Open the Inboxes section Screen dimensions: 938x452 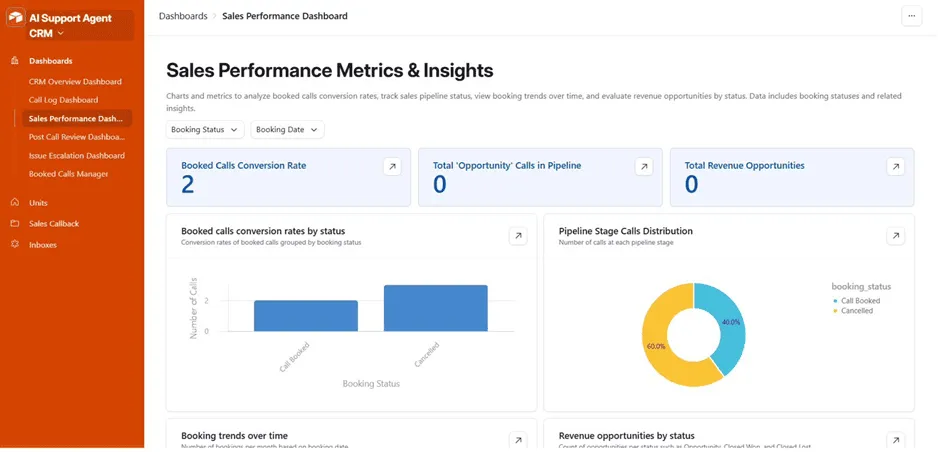(42, 245)
